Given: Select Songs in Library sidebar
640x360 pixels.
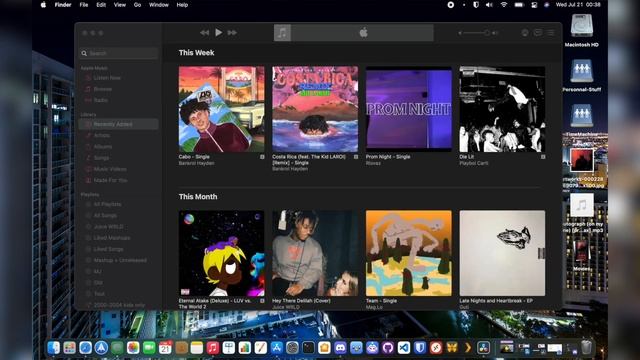Looking at the screenshot, I should (x=101, y=158).
